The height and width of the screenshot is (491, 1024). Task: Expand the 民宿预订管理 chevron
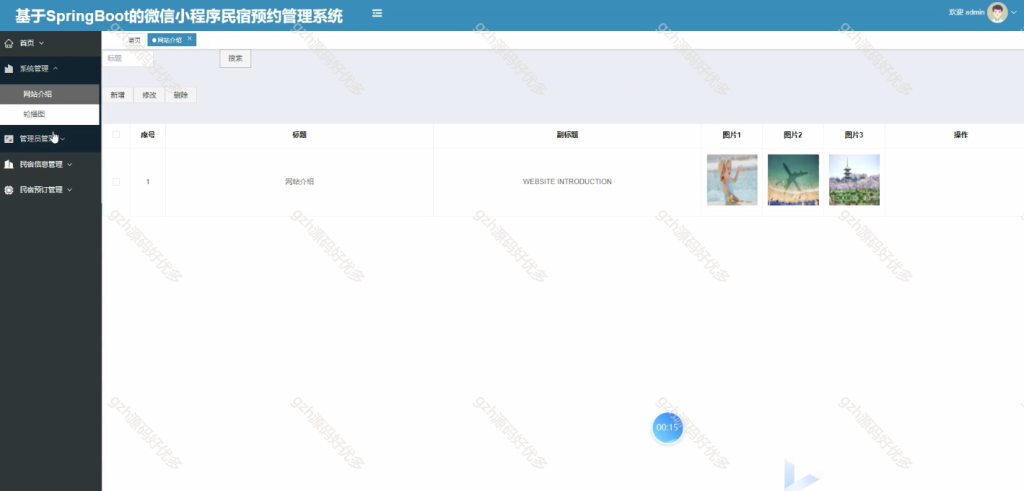(69, 190)
